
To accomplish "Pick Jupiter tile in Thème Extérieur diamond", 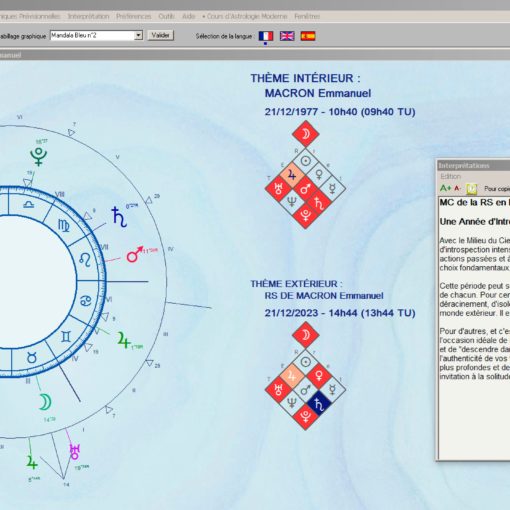I will (x=292, y=376).
